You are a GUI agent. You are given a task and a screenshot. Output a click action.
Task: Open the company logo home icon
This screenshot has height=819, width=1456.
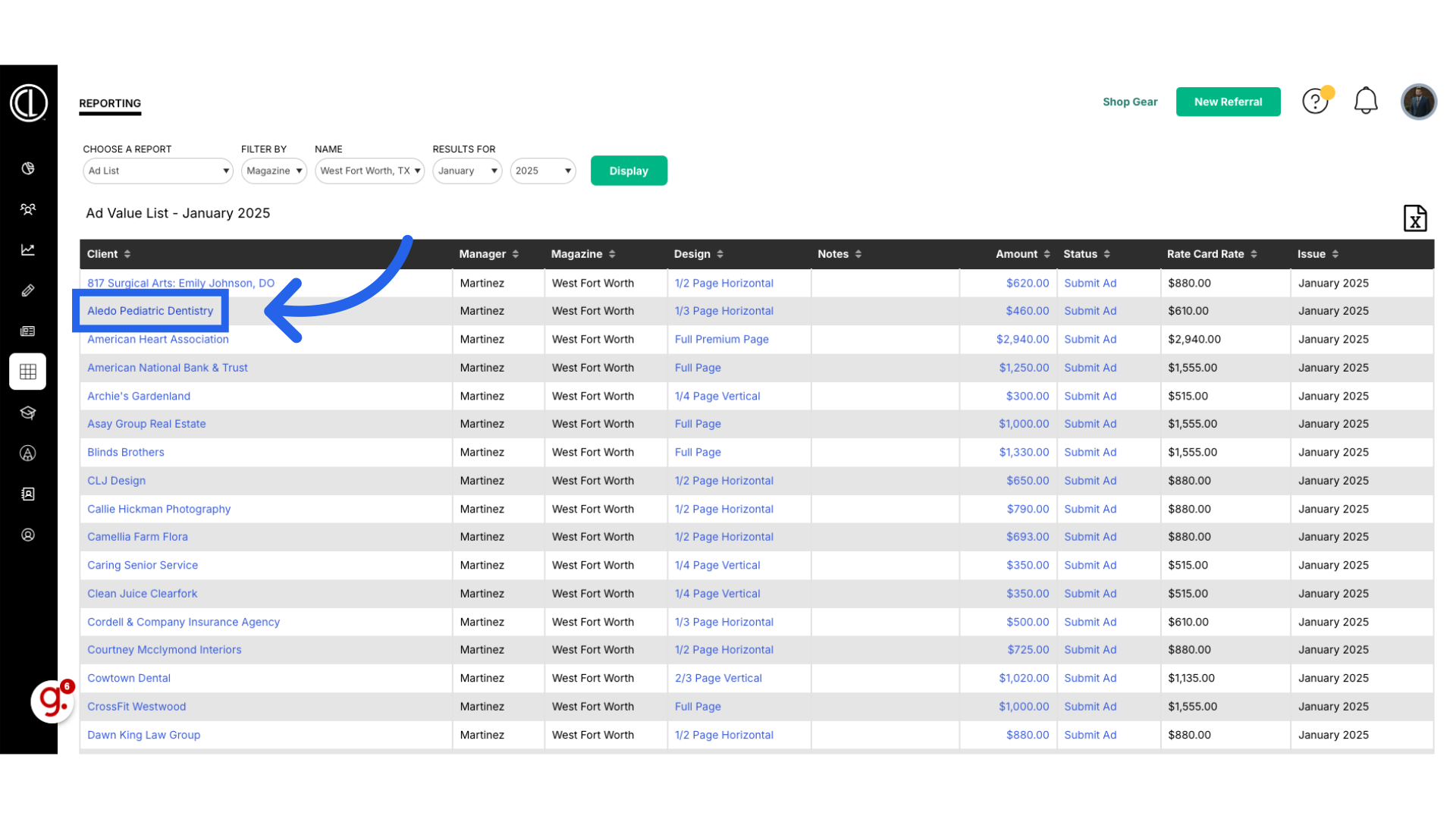[28, 102]
